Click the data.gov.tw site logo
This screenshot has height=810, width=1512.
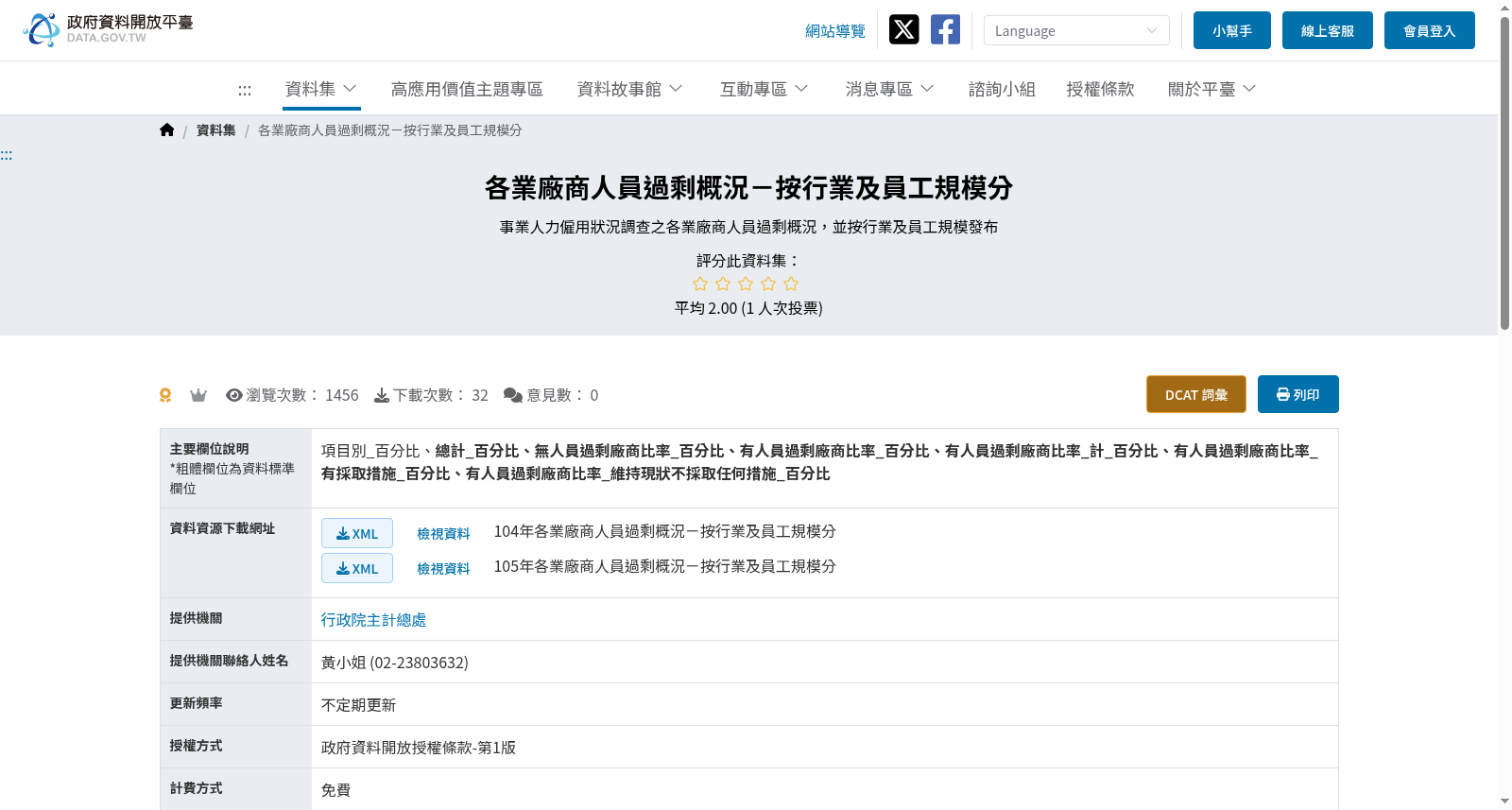[x=108, y=29]
